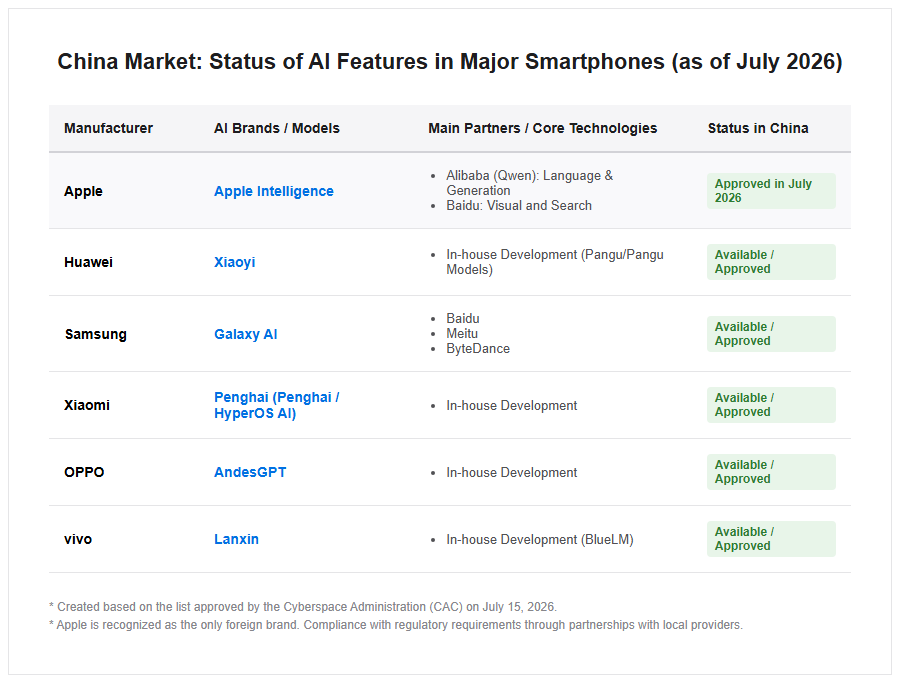The height and width of the screenshot is (691, 900).
Task: Click the table title heading
Action: coord(449,61)
